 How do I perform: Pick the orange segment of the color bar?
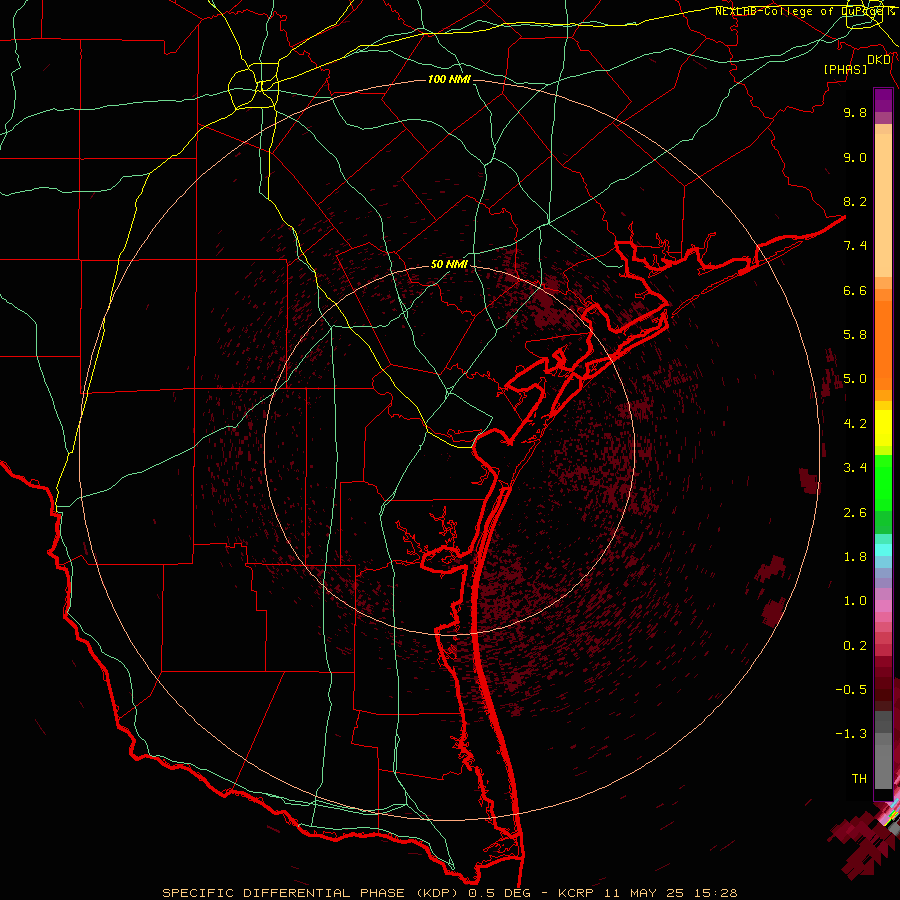[x=883, y=345]
